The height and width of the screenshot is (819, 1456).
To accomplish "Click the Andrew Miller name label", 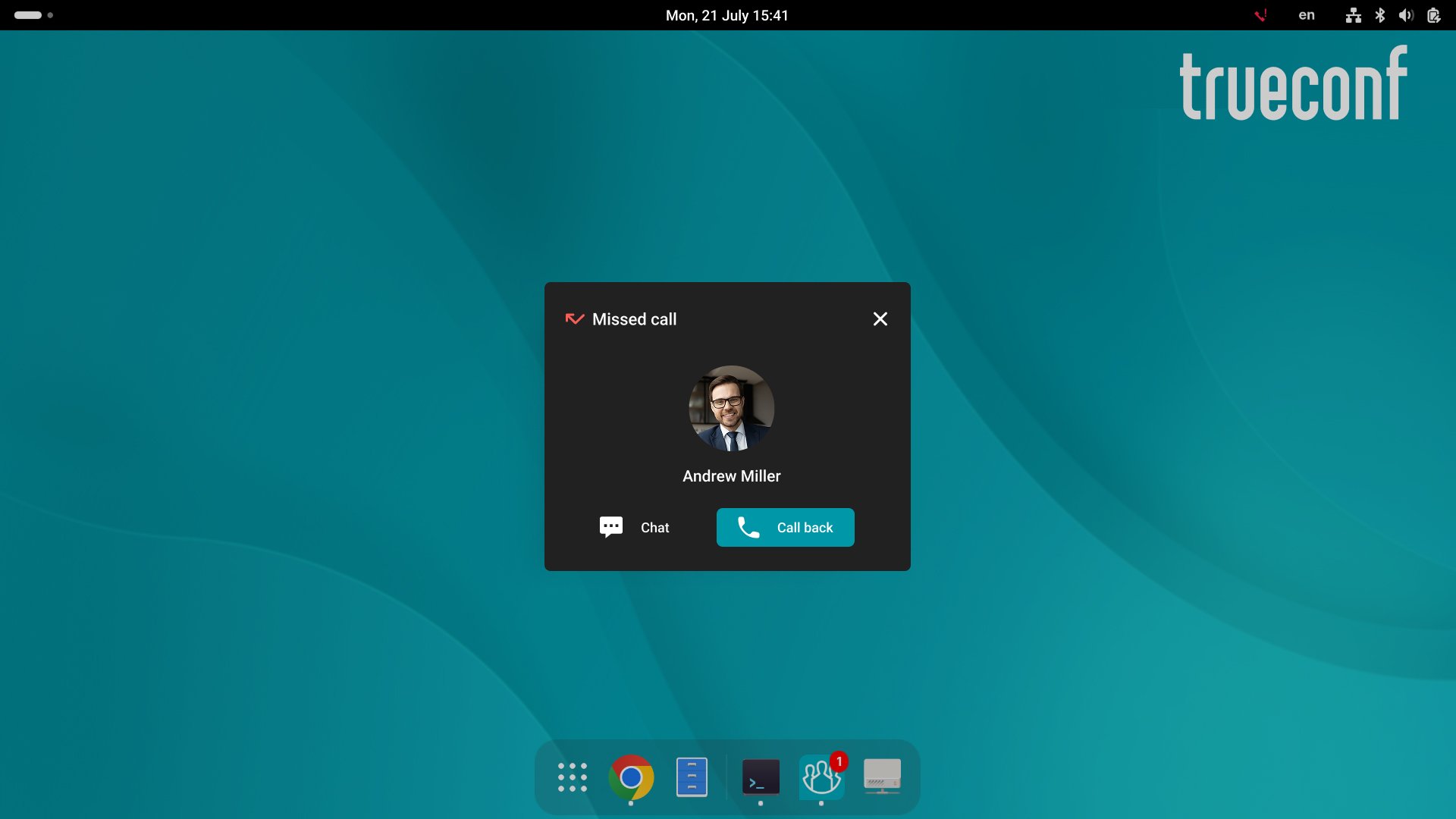I will point(731,476).
